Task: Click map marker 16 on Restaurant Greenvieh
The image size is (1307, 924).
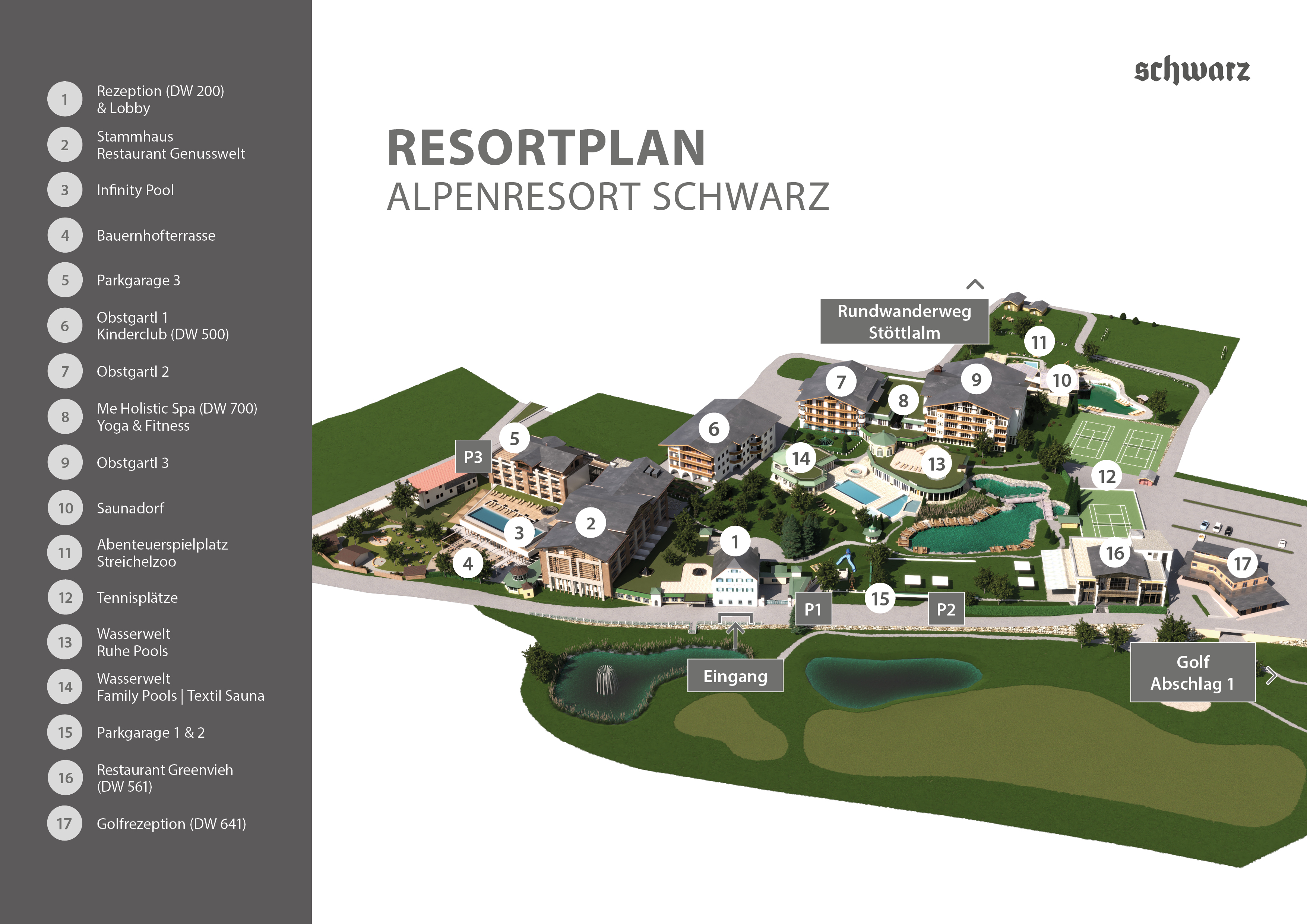Action: [1115, 552]
